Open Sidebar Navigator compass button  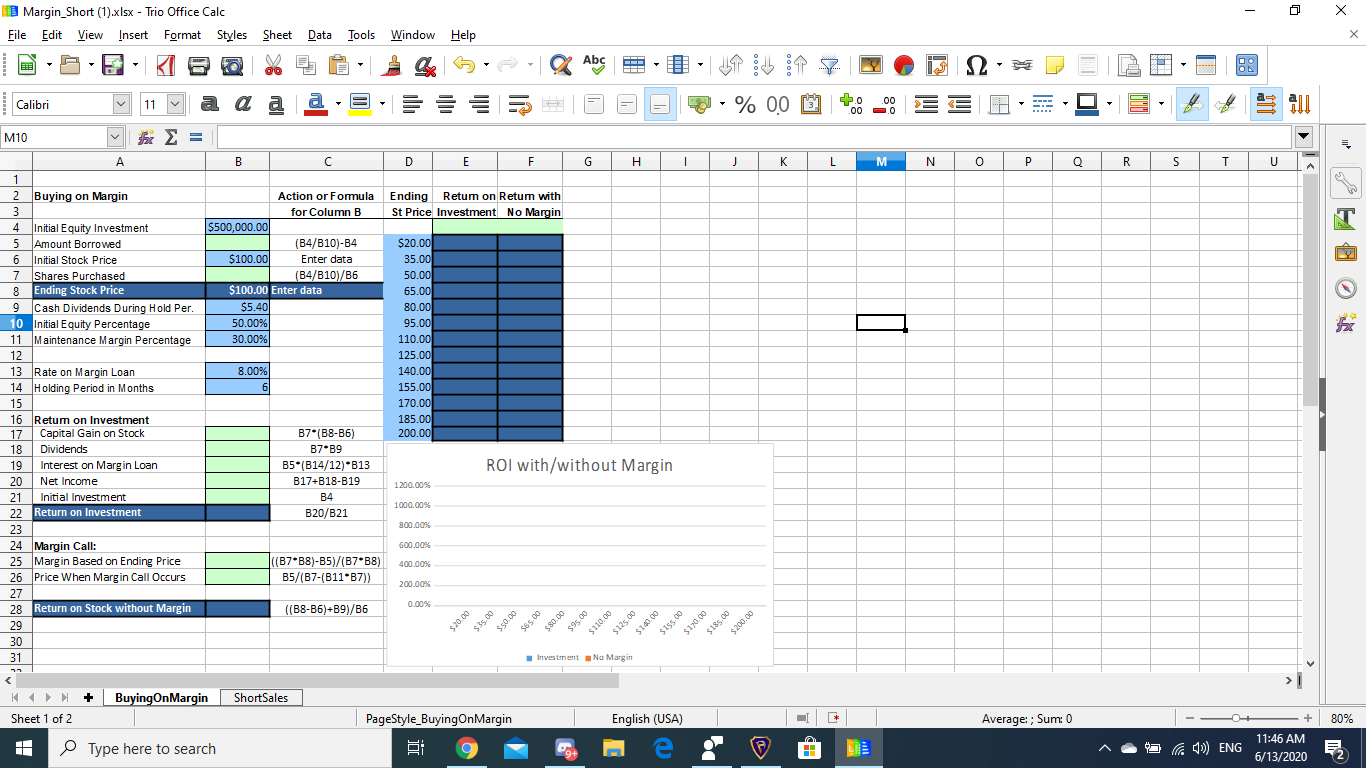[x=1344, y=290]
